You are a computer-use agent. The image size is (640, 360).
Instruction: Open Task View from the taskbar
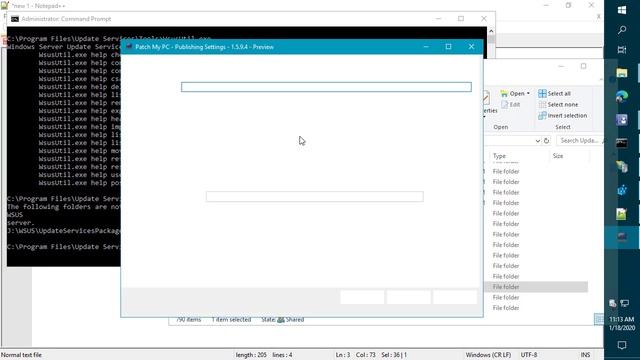622,49
